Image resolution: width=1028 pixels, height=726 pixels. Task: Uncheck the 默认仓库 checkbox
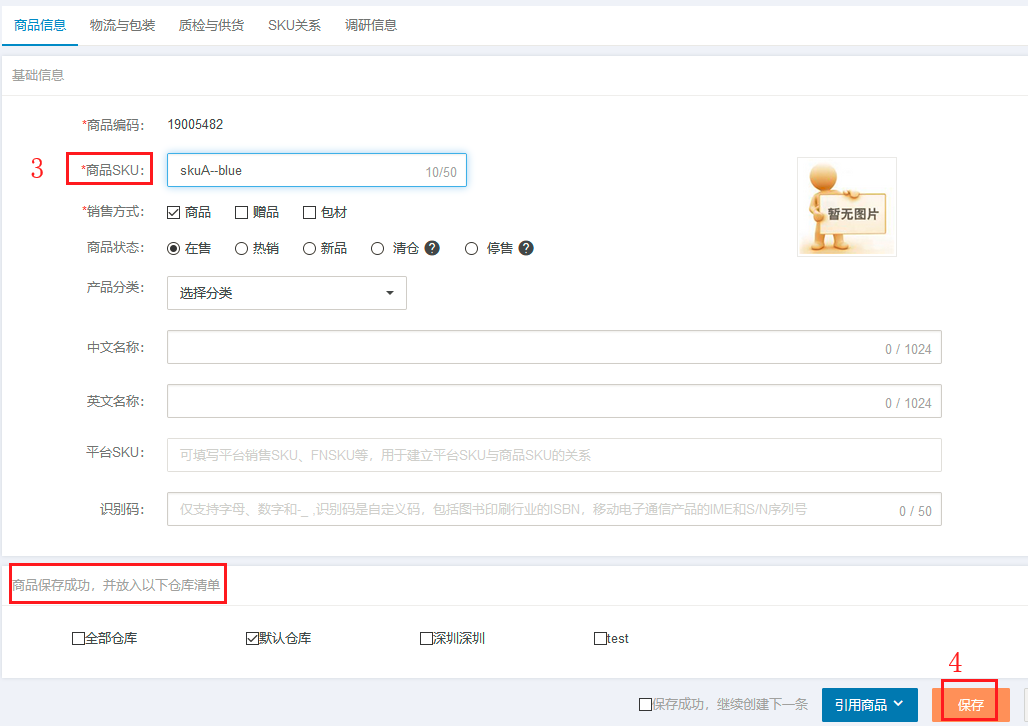click(x=252, y=639)
